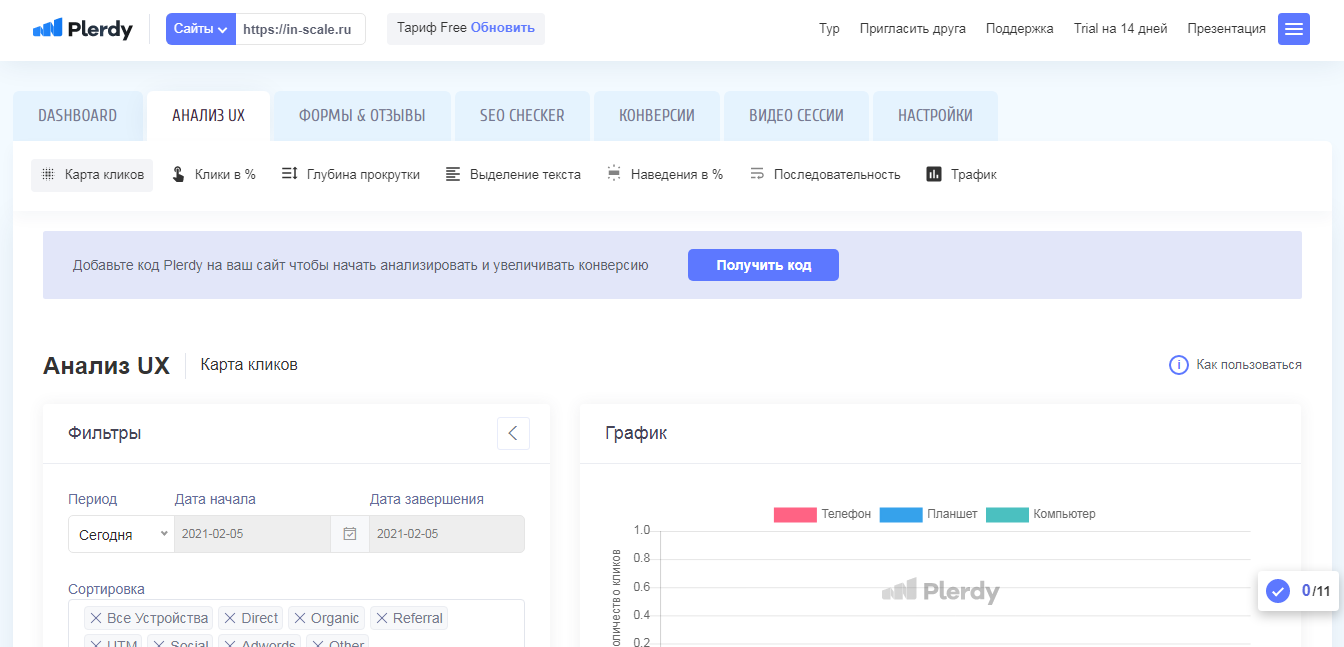
Task: Click the checklist progress checkmark icon
Action: click(1278, 591)
